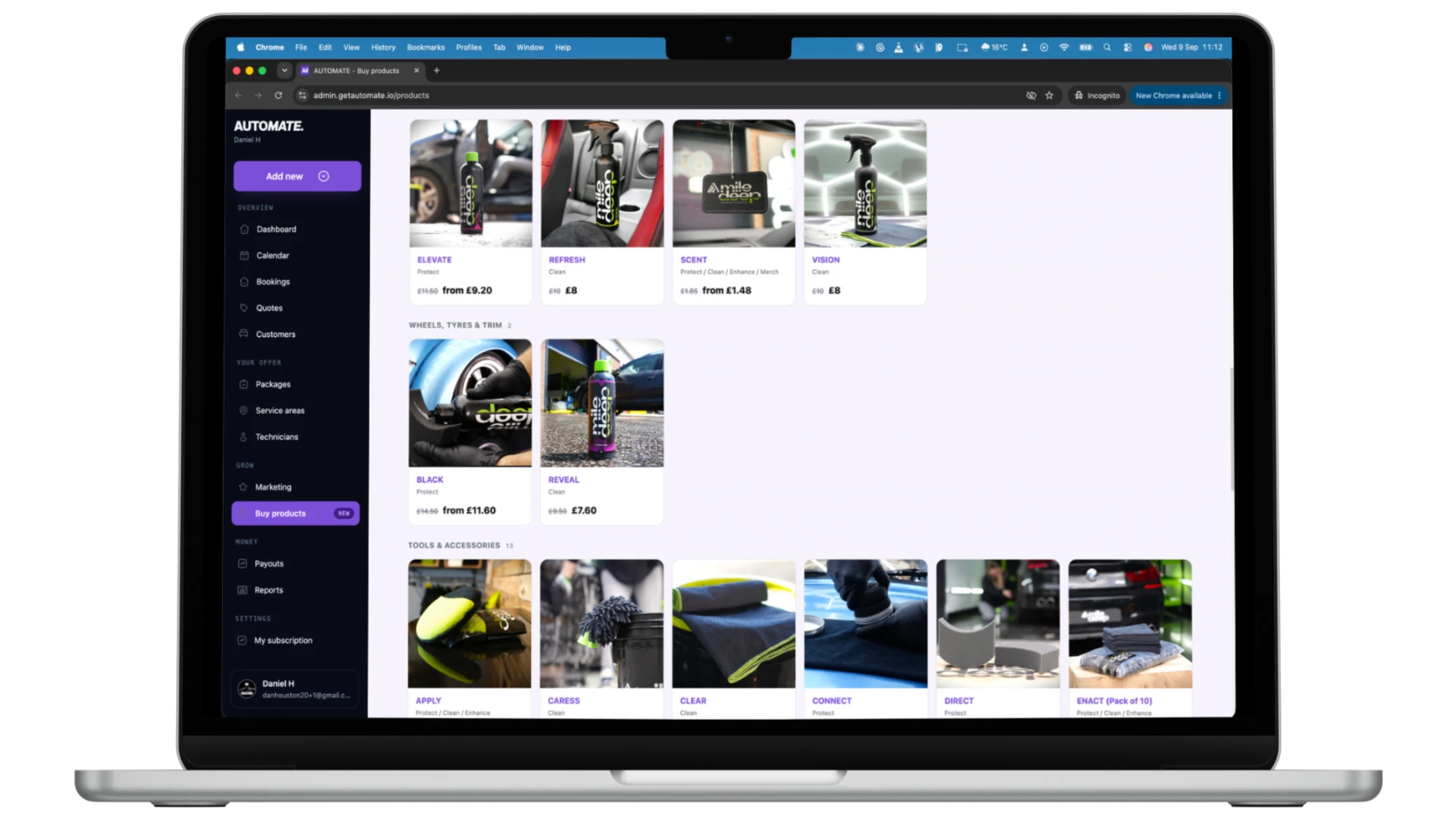
Task: Open the ELEVATE product title link
Action: click(x=435, y=259)
